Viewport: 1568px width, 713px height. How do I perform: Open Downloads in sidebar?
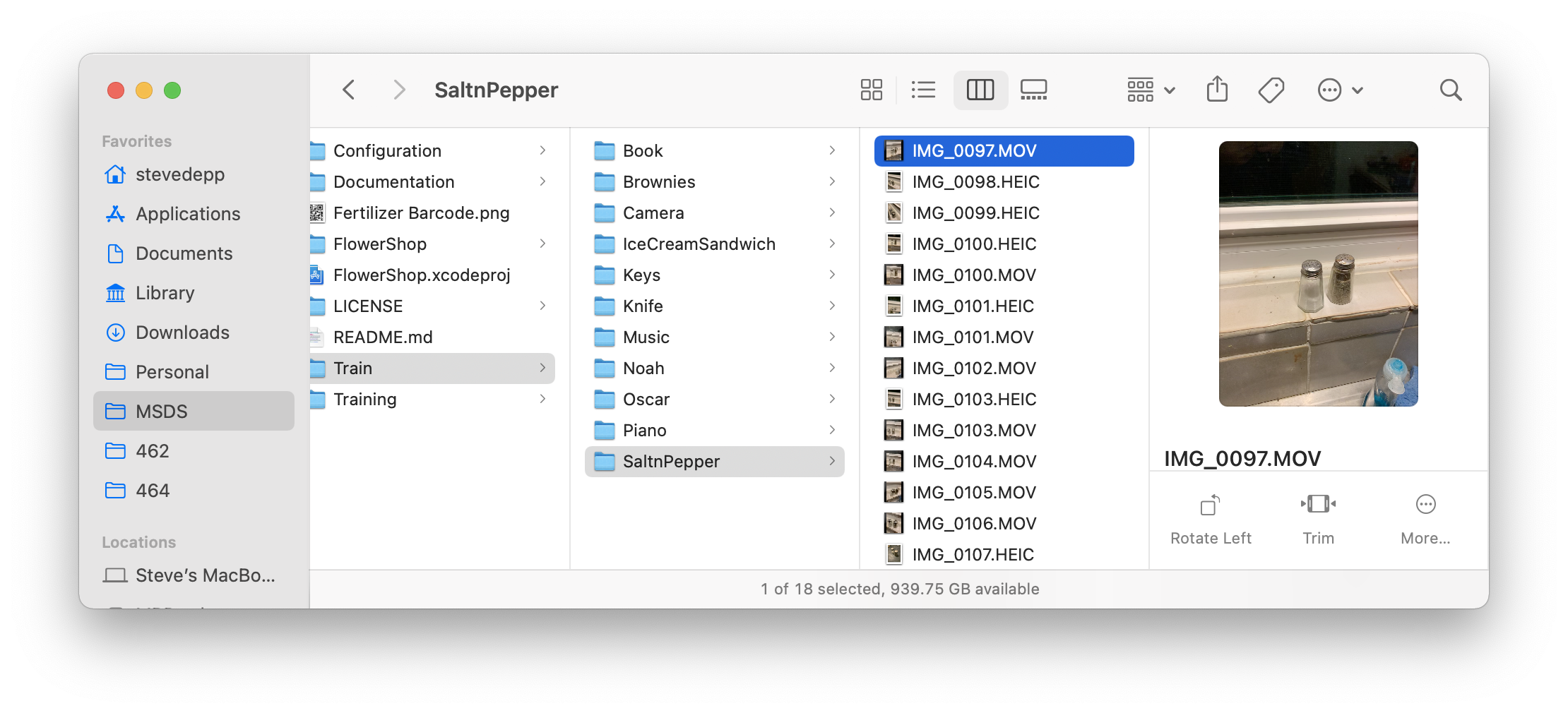pos(194,332)
